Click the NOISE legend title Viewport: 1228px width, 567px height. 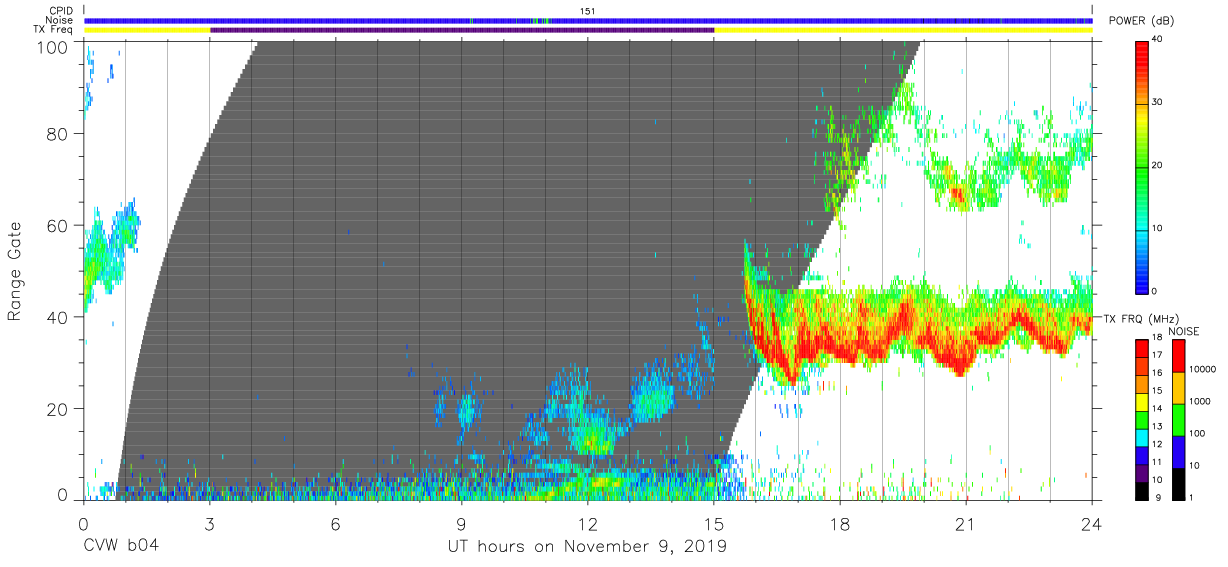(1184, 331)
